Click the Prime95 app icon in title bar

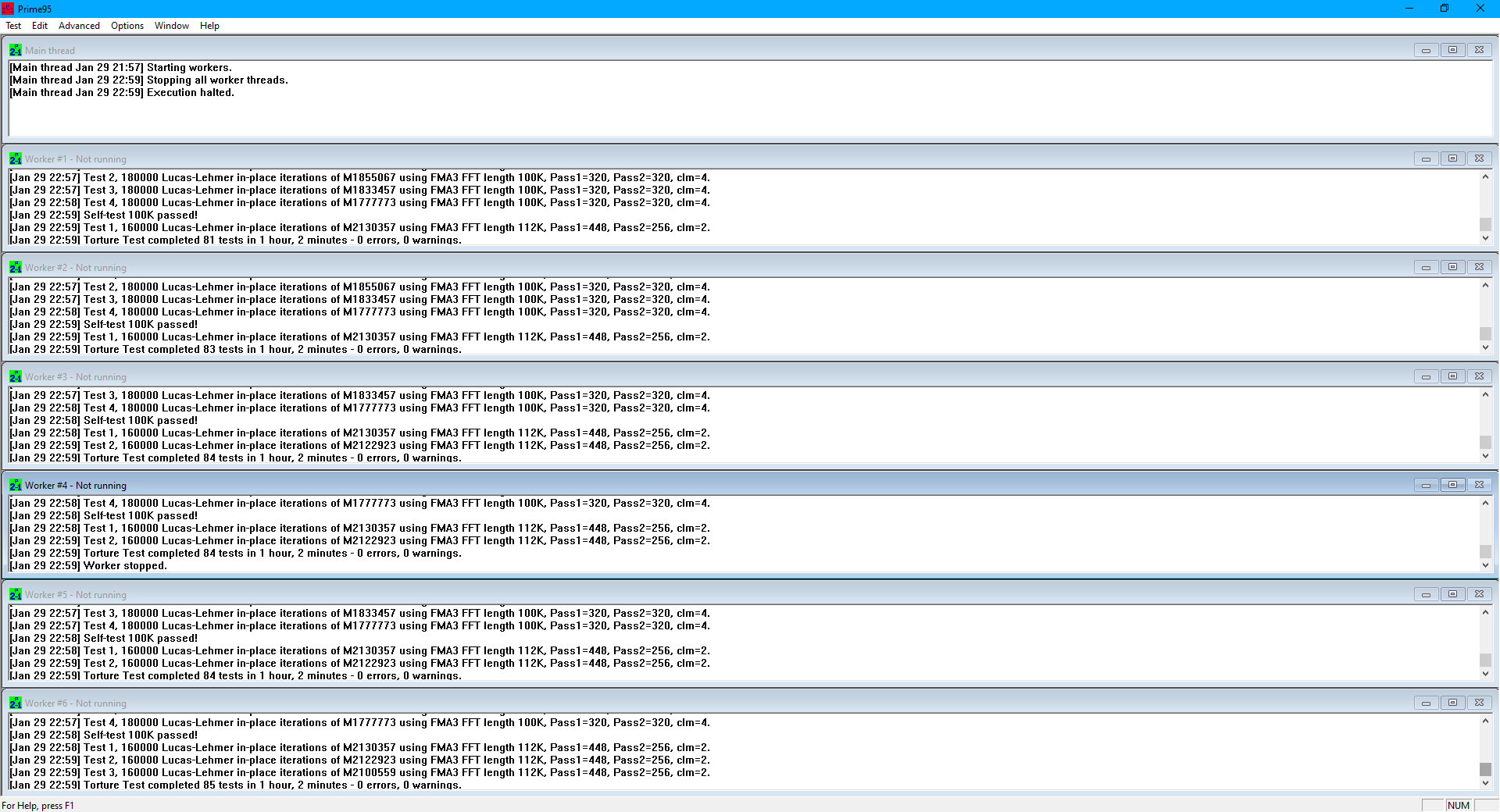[x=8, y=9]
